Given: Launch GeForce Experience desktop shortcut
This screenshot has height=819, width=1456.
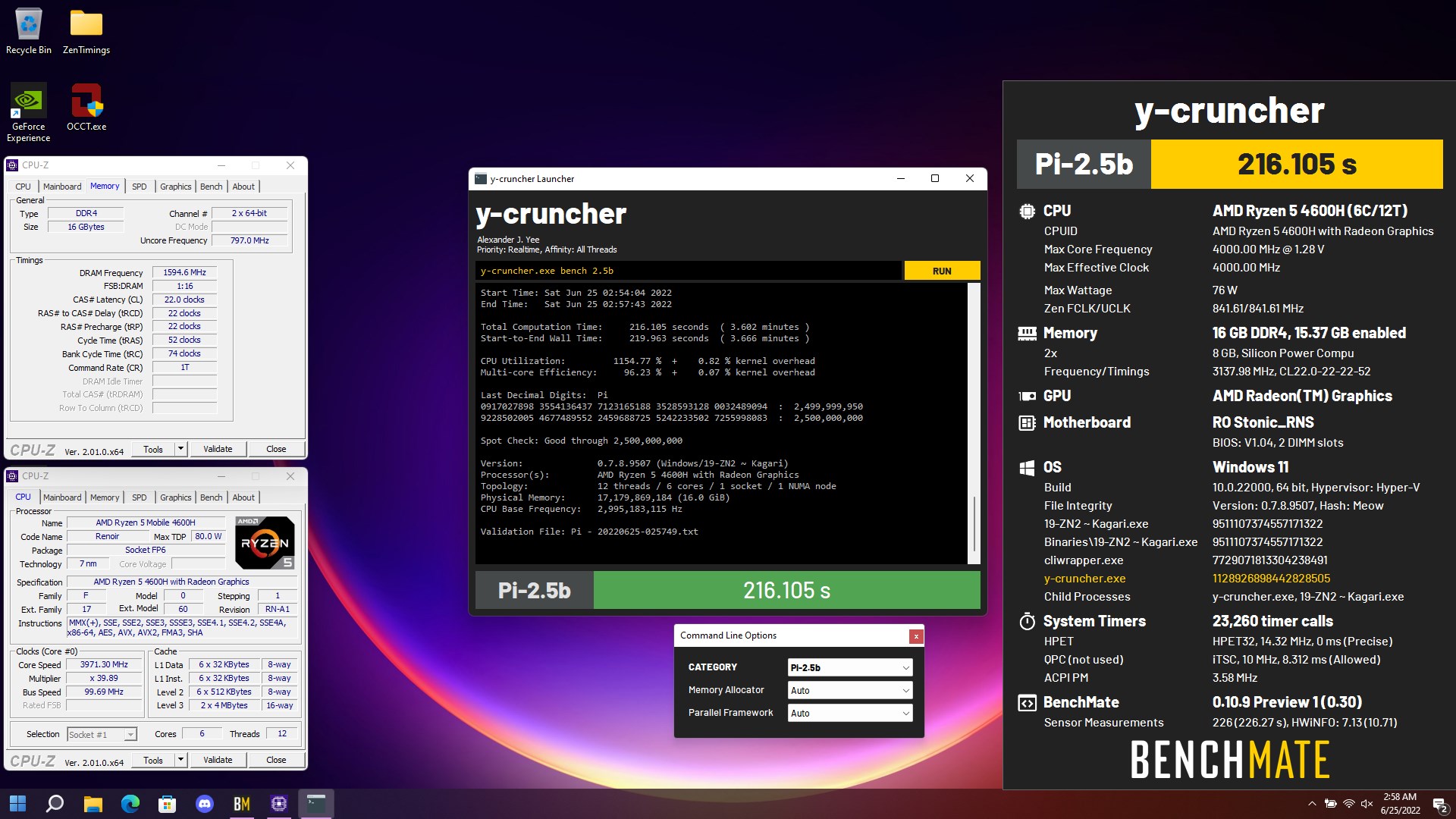Looking at the screenshot, I should pyautogui.click(x=29, y=112).
